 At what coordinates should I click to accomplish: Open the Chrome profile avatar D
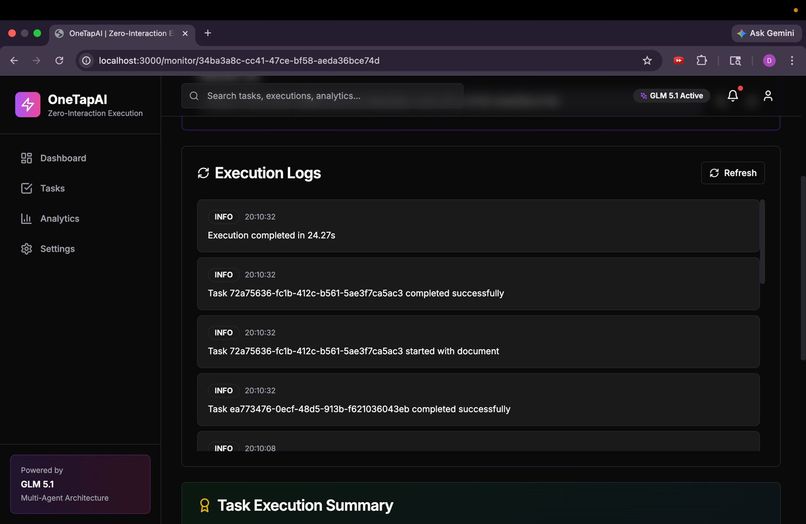769,61
